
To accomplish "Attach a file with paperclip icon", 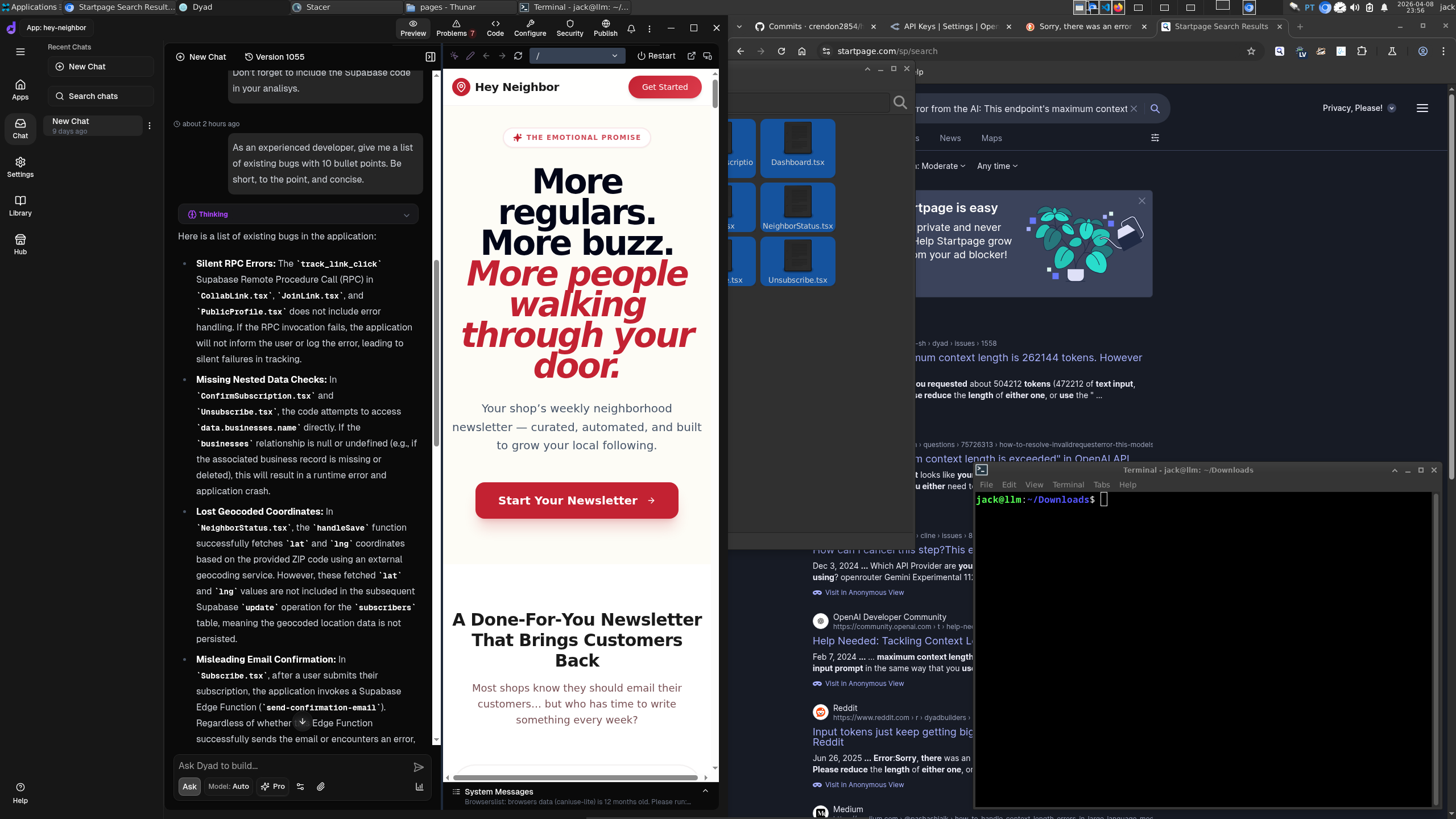I will point(321,787).
